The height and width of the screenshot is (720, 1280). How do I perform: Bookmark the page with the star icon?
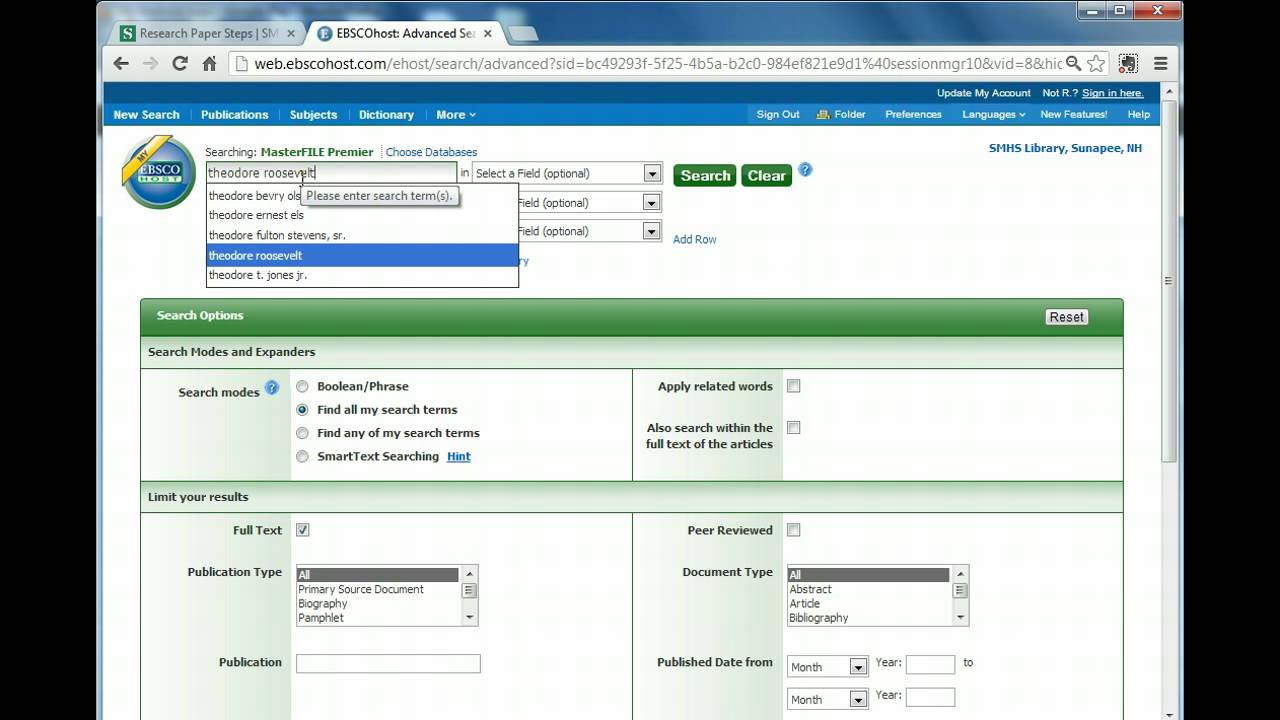[x=1096, y=63]
